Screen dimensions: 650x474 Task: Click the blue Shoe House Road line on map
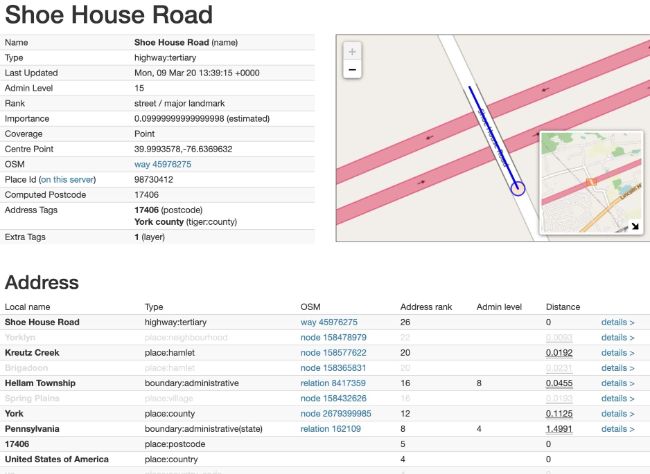(490, 132)
